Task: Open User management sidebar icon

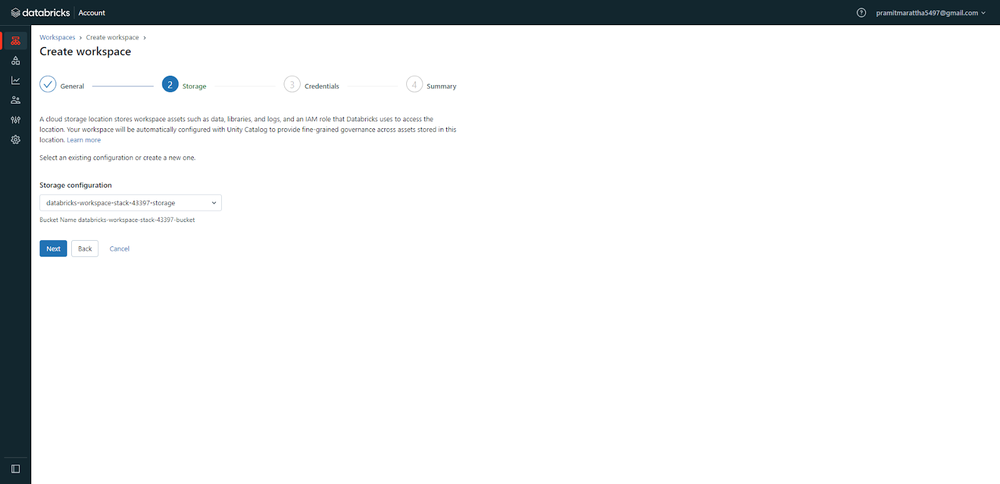Action: [15, 100]
